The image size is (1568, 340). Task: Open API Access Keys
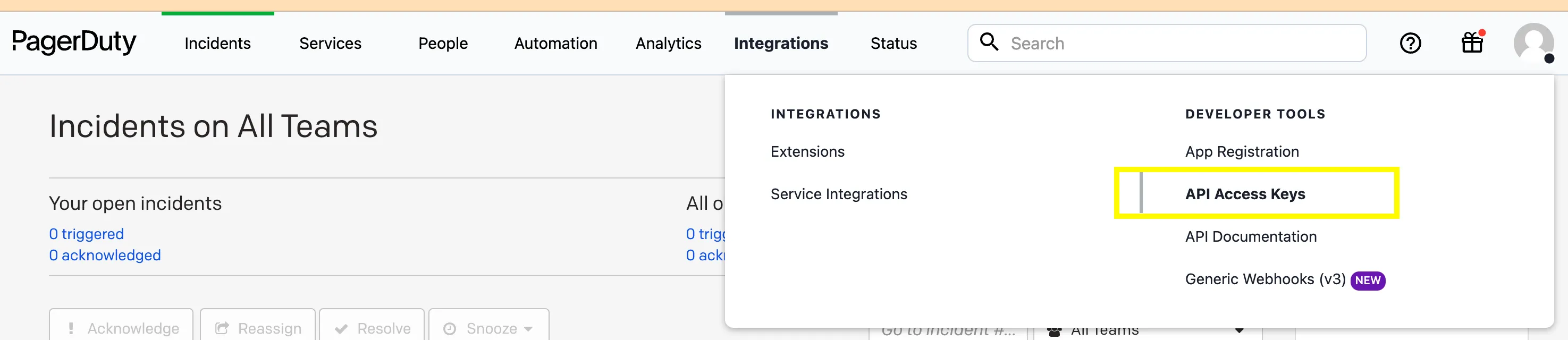[1244, 194]
